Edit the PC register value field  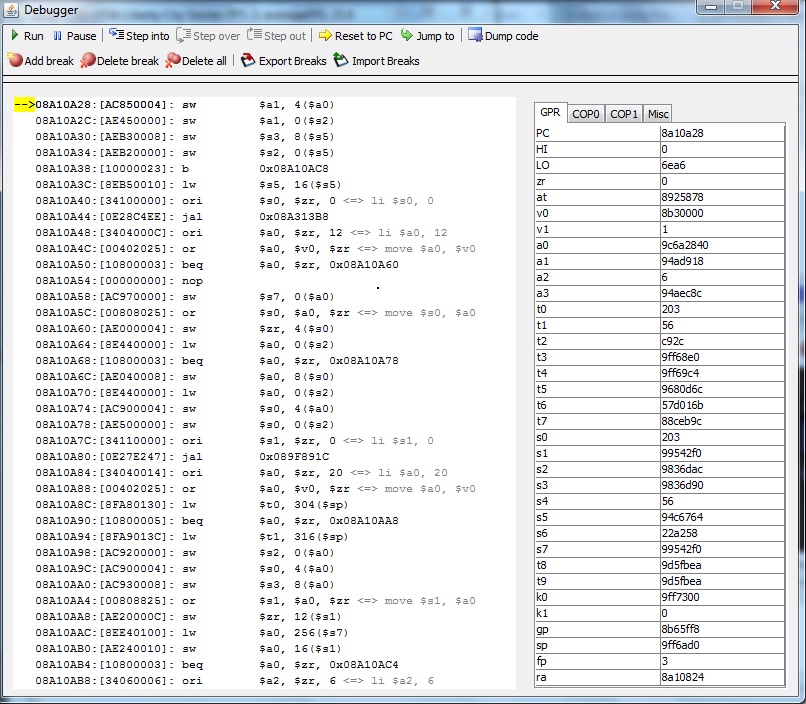click(720, 133)
